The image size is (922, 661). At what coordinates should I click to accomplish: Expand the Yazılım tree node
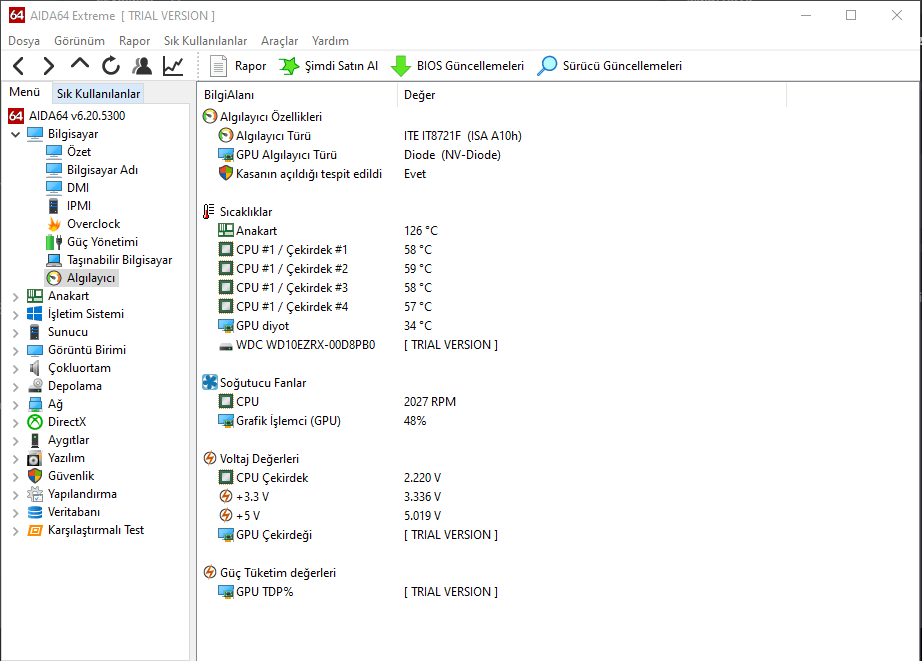[16, 459]
